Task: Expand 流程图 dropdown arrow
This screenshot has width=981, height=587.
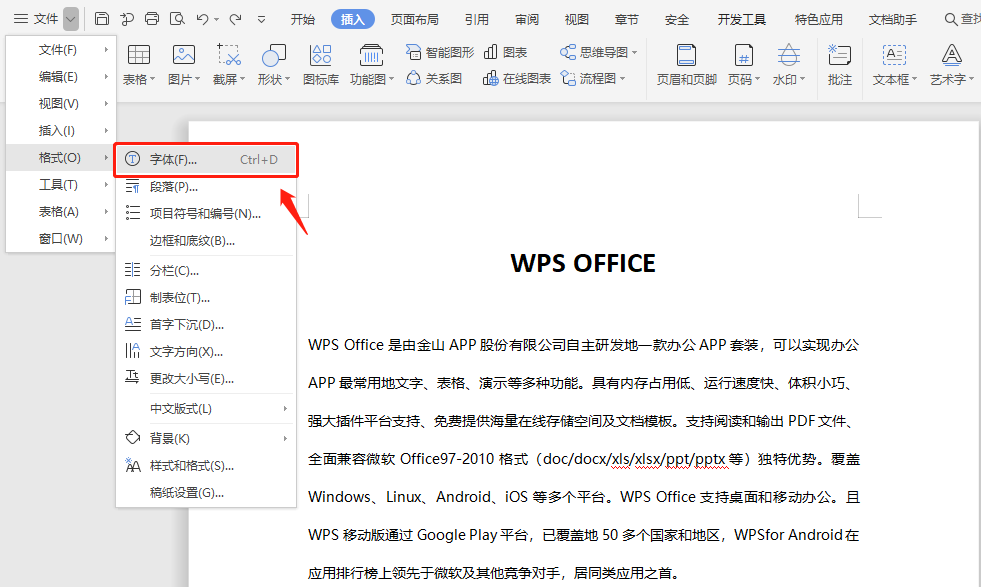Action: pyautogui.click(x=623, y=79)
